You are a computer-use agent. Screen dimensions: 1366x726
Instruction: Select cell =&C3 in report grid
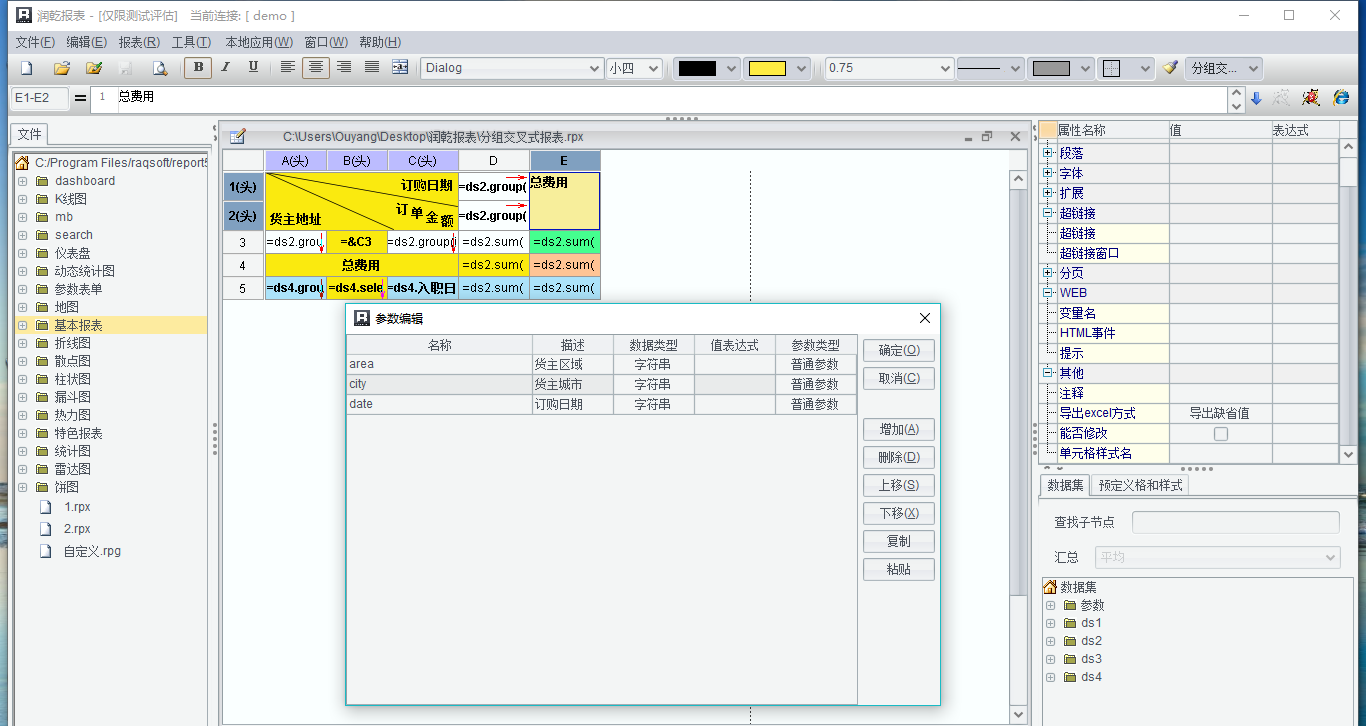pos(356,242)
